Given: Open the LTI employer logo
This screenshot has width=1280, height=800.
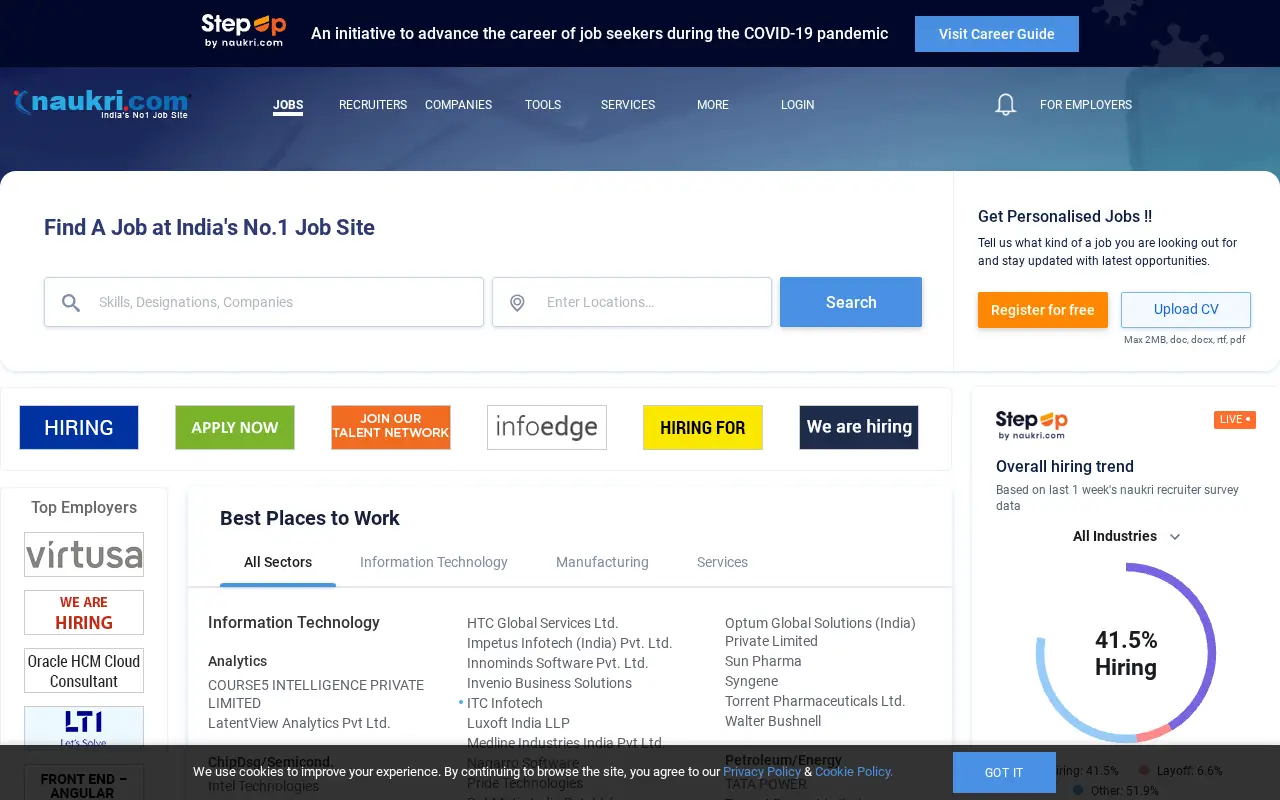Looking at the screenshot, I should [84, 727].
